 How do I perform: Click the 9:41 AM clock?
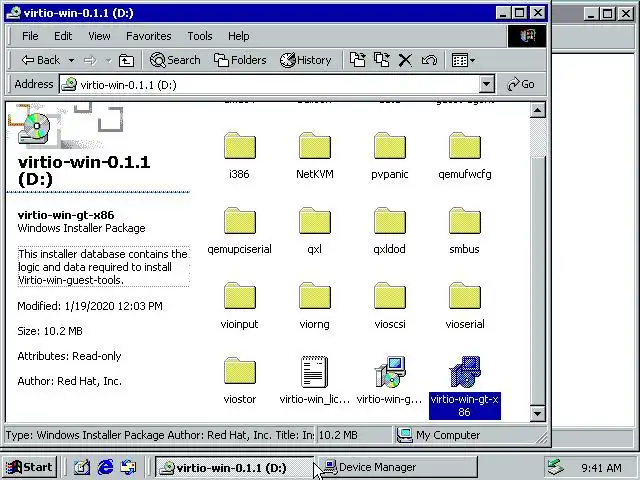pyautogui.click(x=601, y=467)
